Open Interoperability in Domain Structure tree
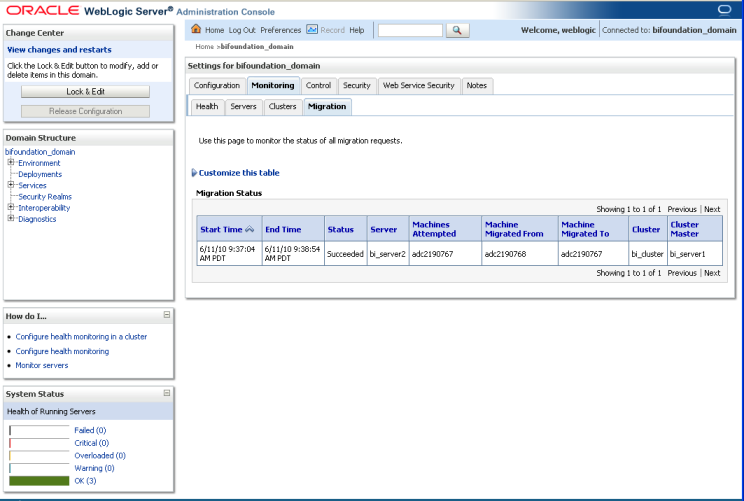The image size is (744, 501). (x=44, y=208)
